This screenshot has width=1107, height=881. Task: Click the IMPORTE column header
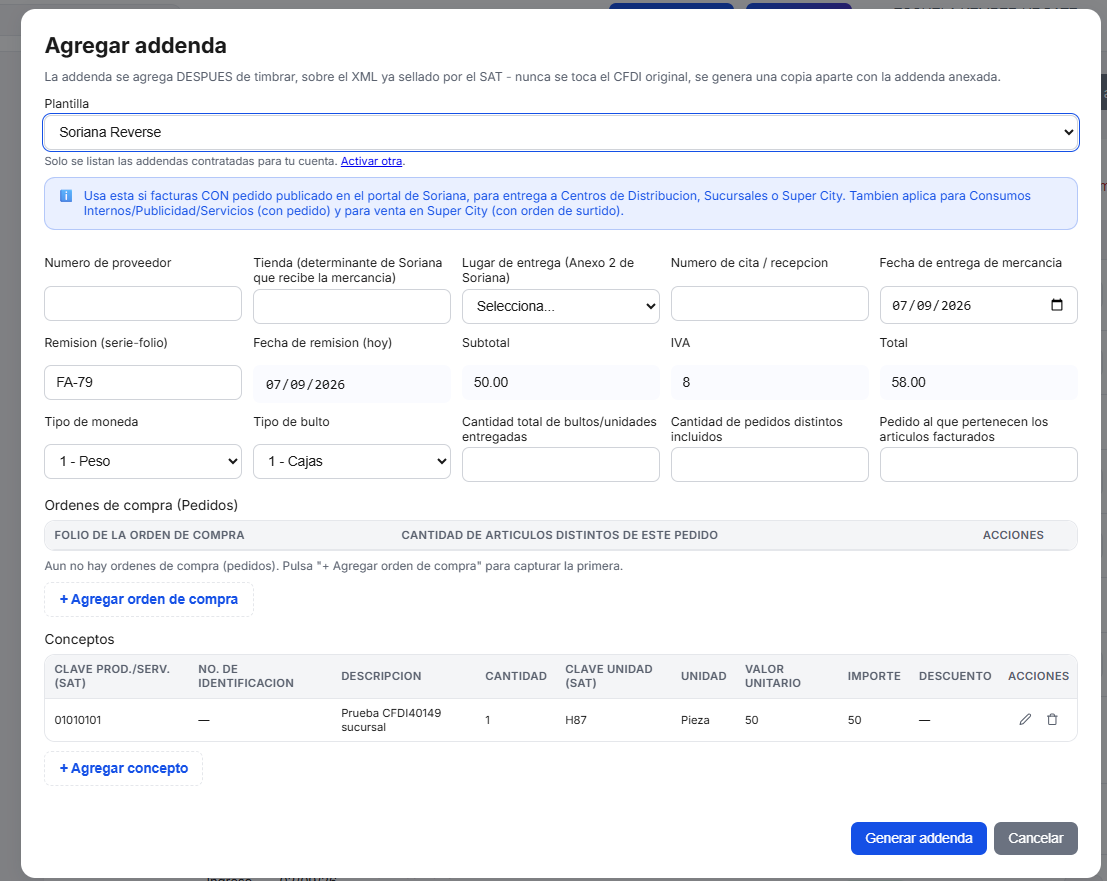click(874, 676)
